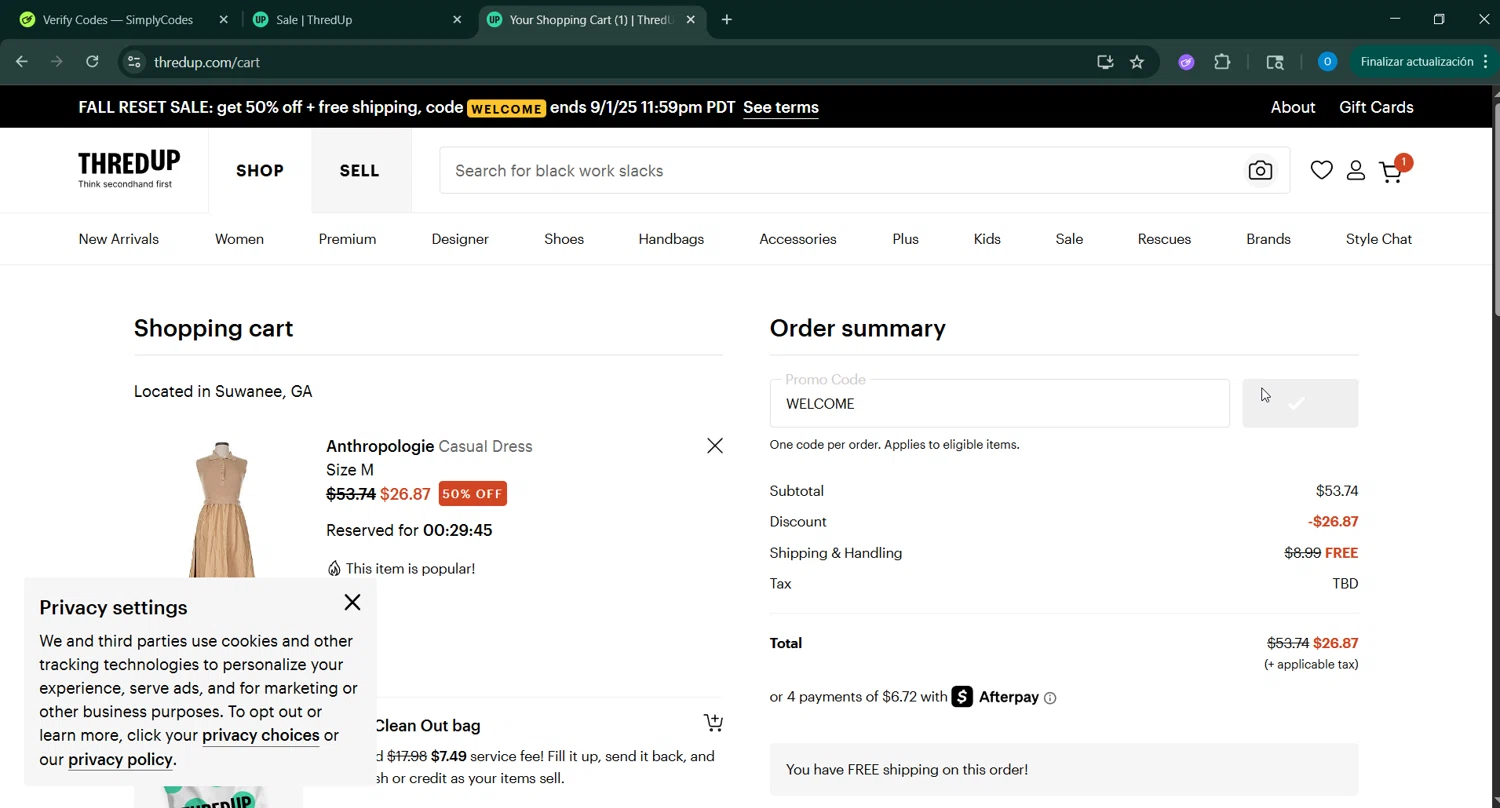The image size is (1500, 808).
Task: Open the Kids category
Action: click(987, 239)
